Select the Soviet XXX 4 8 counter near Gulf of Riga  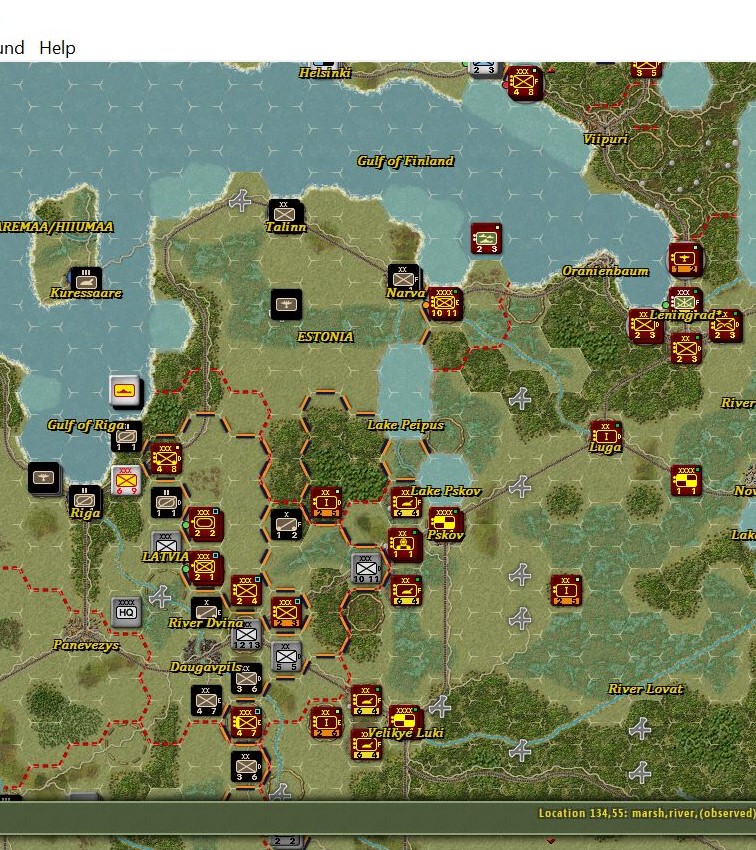point(166,459)
